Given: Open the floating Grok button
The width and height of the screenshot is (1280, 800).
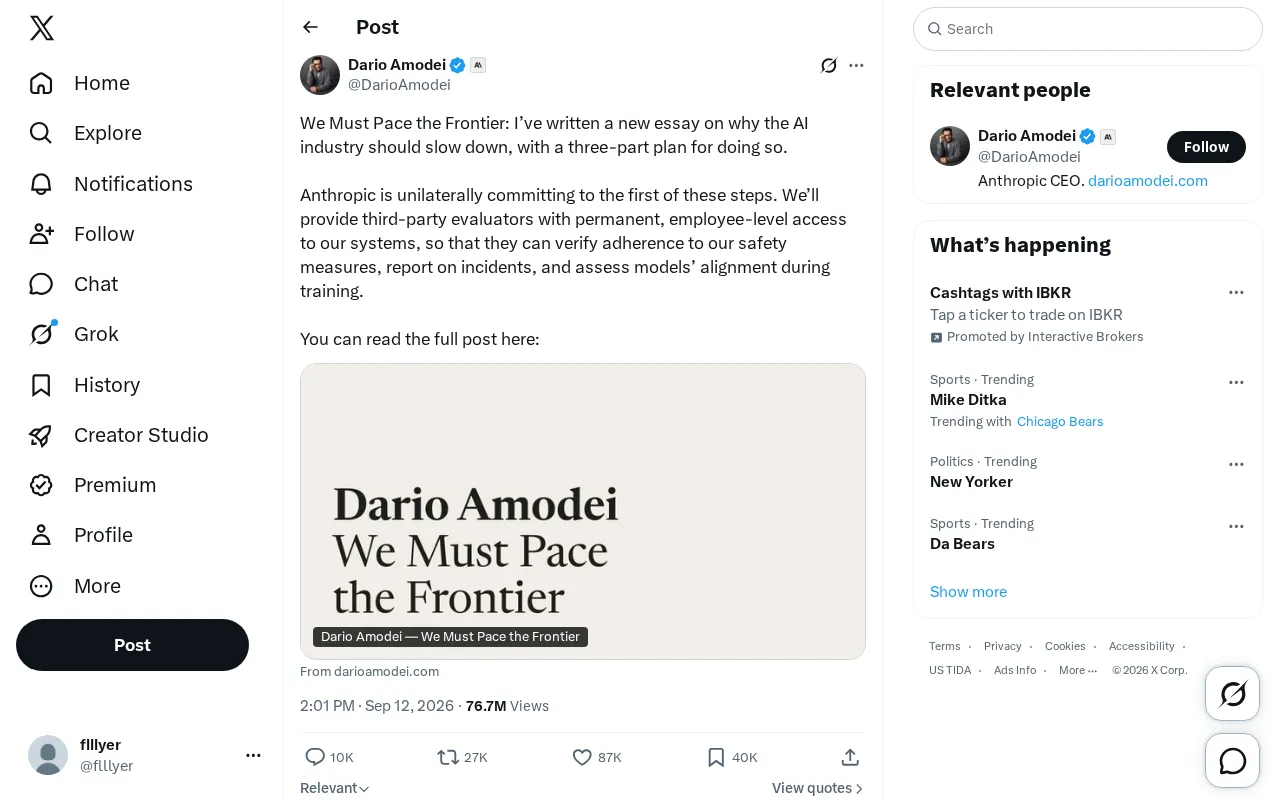Looking at the screenshot, I should pyautogui.click(x=1233, y=693).
